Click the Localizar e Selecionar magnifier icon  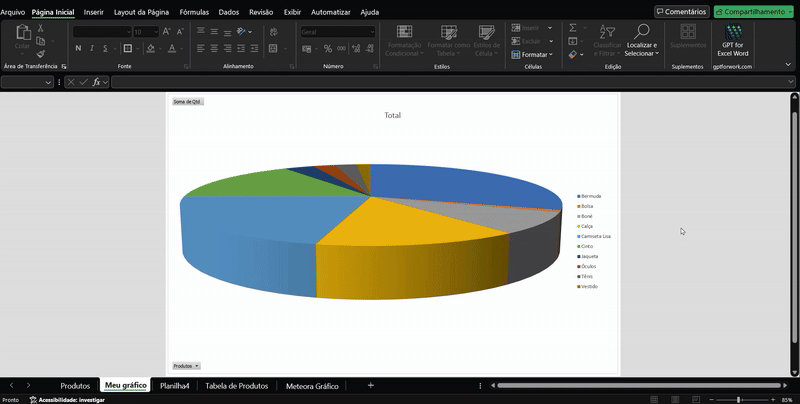point(642,33)
